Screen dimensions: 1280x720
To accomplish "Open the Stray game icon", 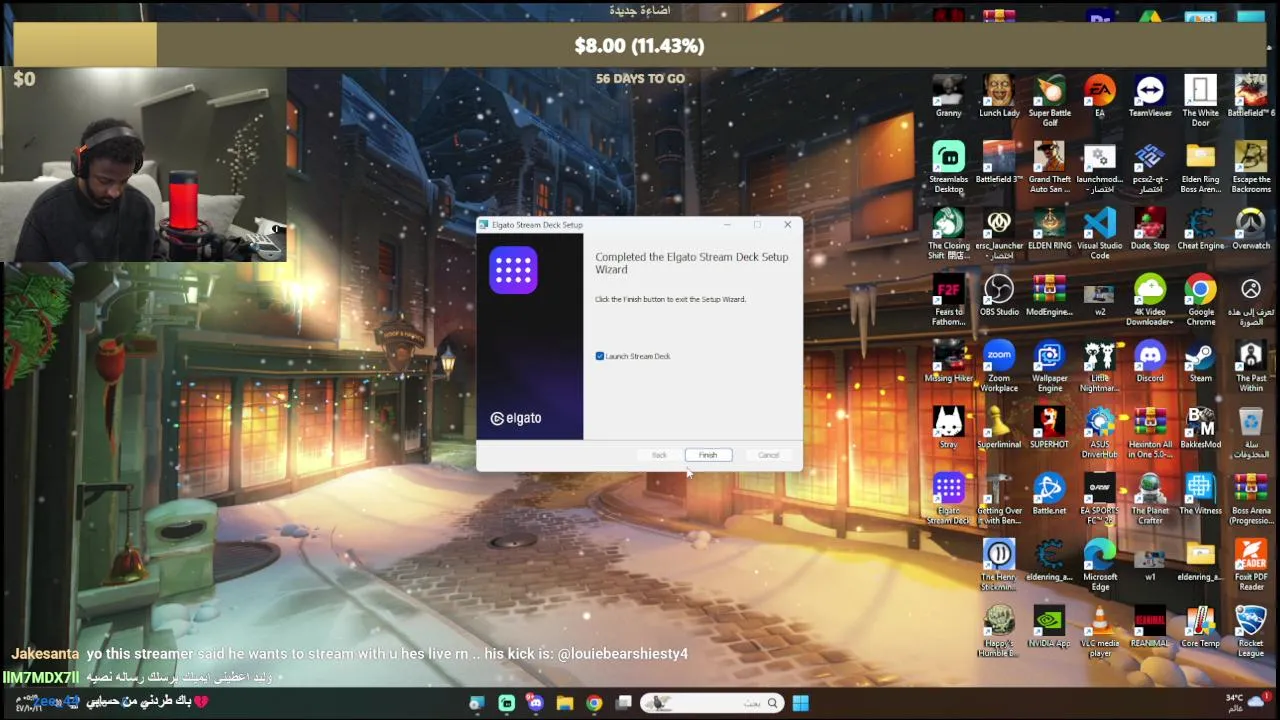I will [948, 428].
